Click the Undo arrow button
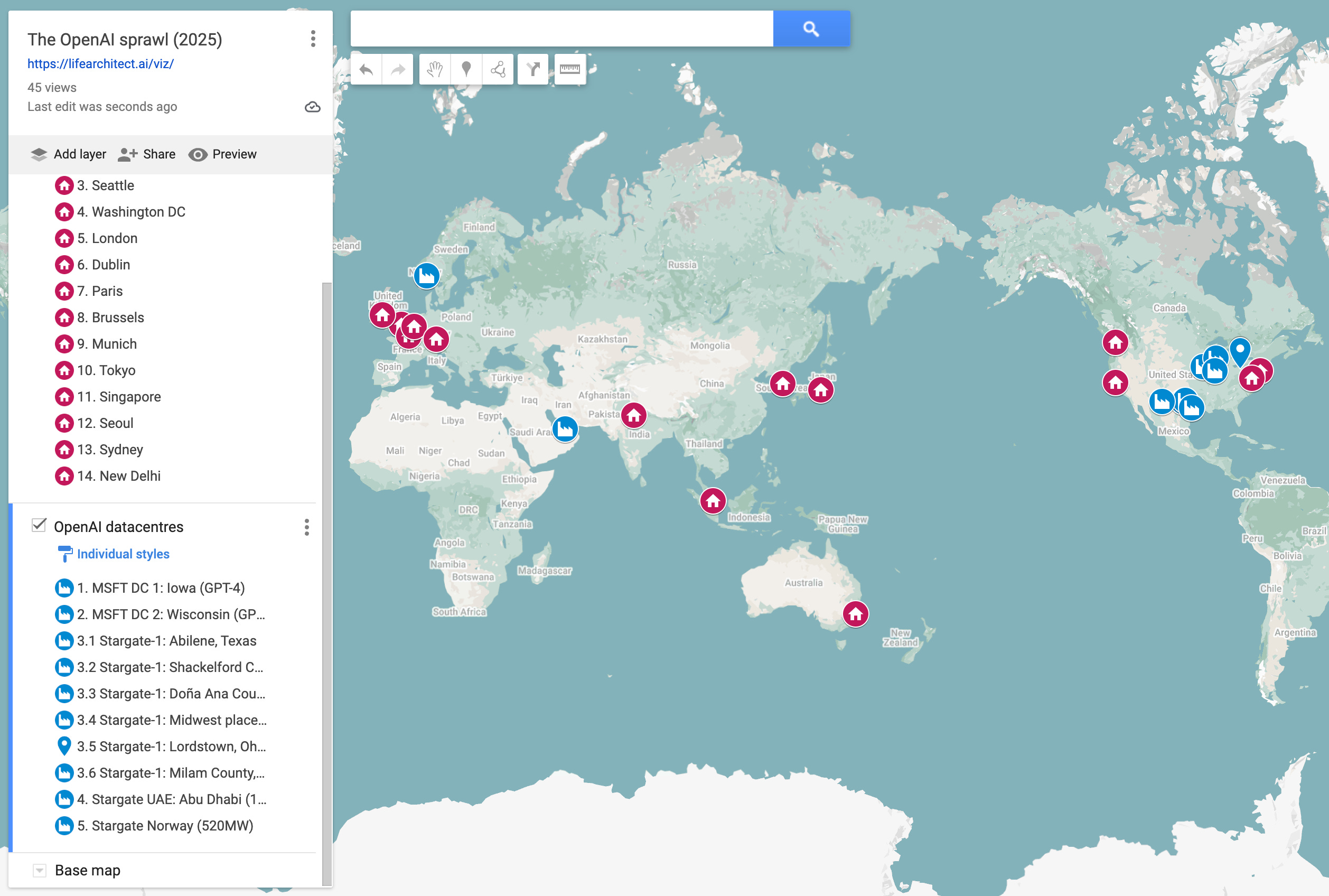 [x=366, y=70]
